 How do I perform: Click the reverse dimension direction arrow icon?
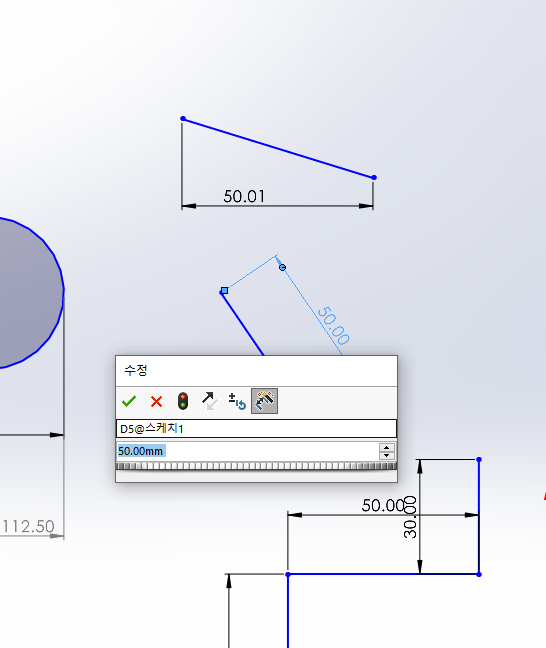pyautogui.click(x=210, y=401)
